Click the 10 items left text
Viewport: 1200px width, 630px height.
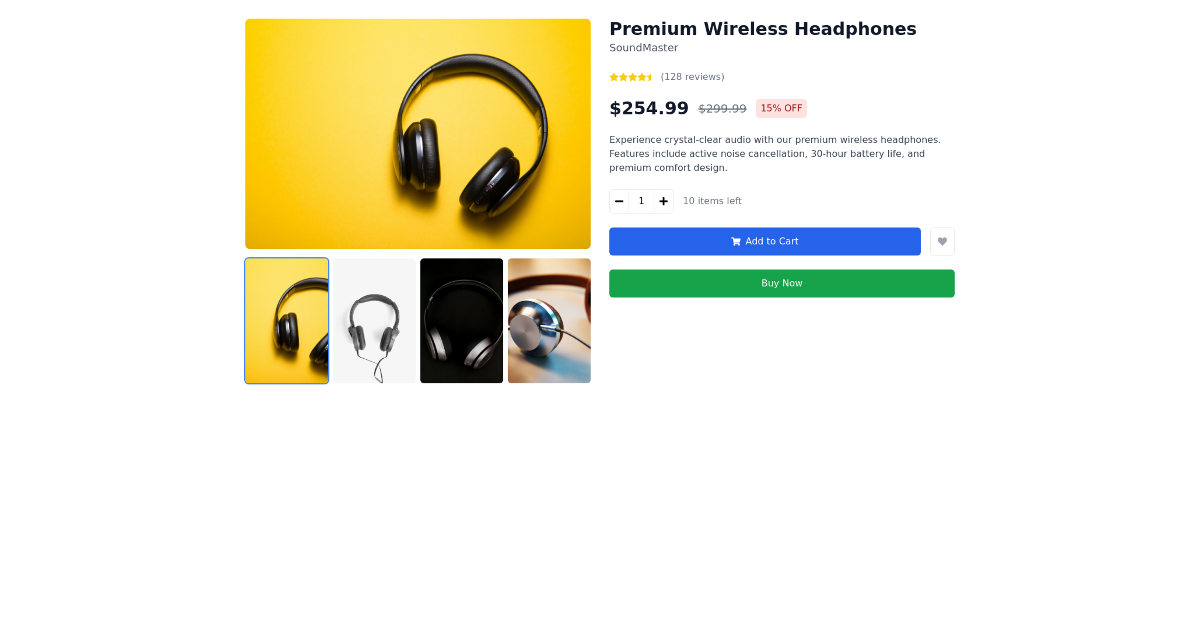coord(711,201)
